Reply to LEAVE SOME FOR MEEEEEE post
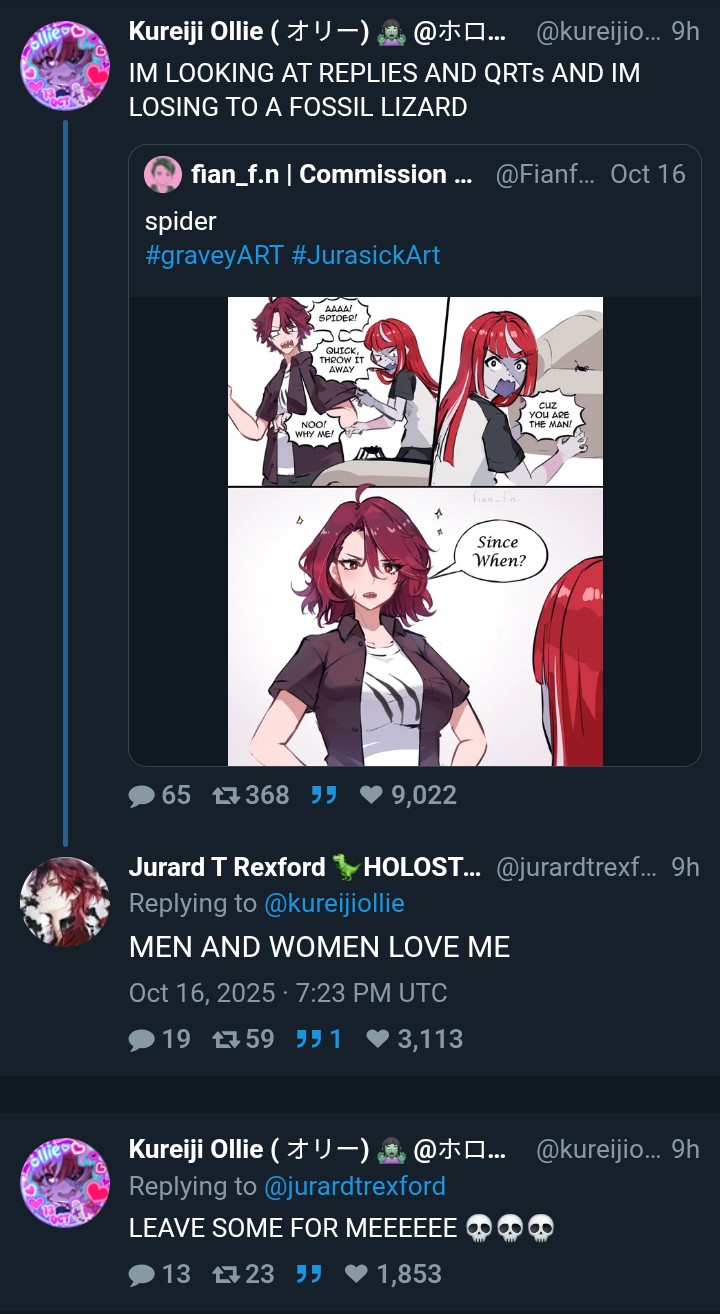The image size is (720, 1314). tap(159, 1273)
